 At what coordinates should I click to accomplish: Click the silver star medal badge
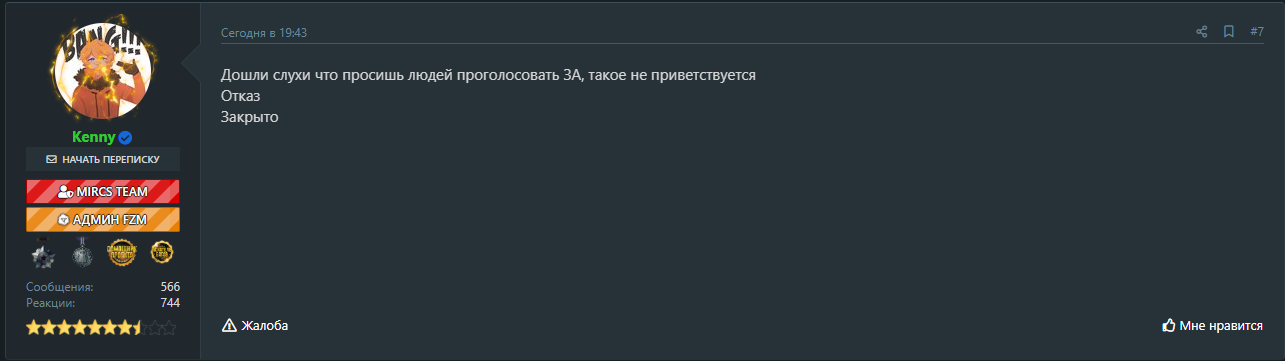[x=43, y=254]
